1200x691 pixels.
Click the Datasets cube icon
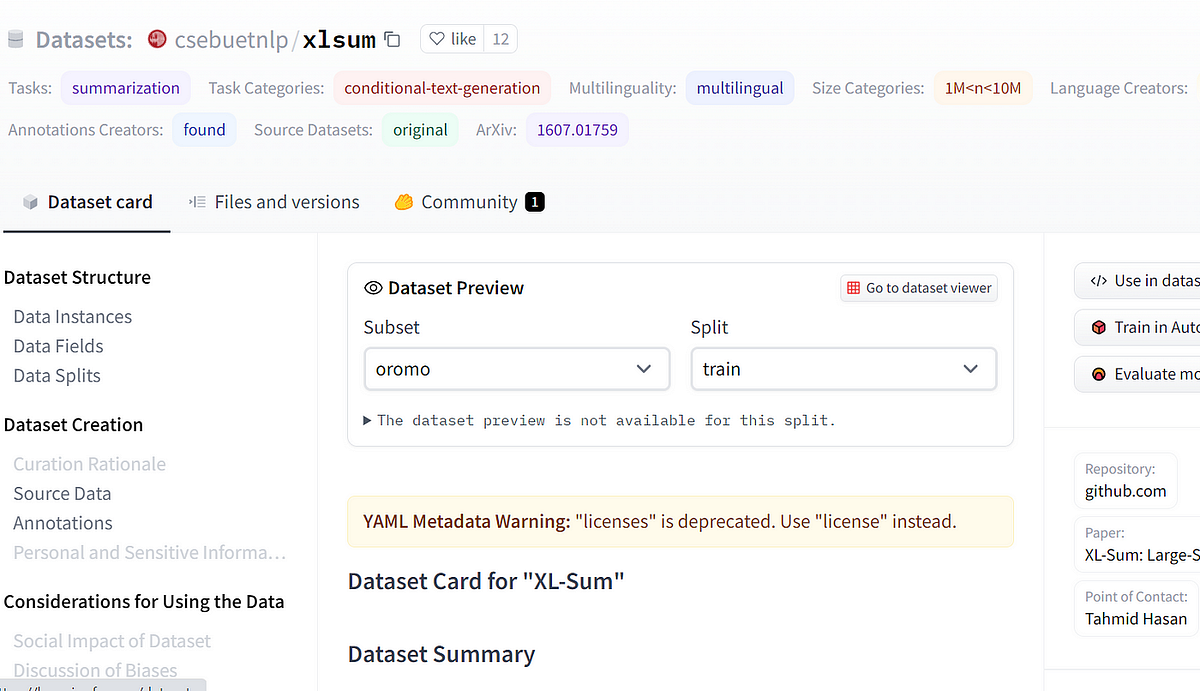(x=15, y=38)
